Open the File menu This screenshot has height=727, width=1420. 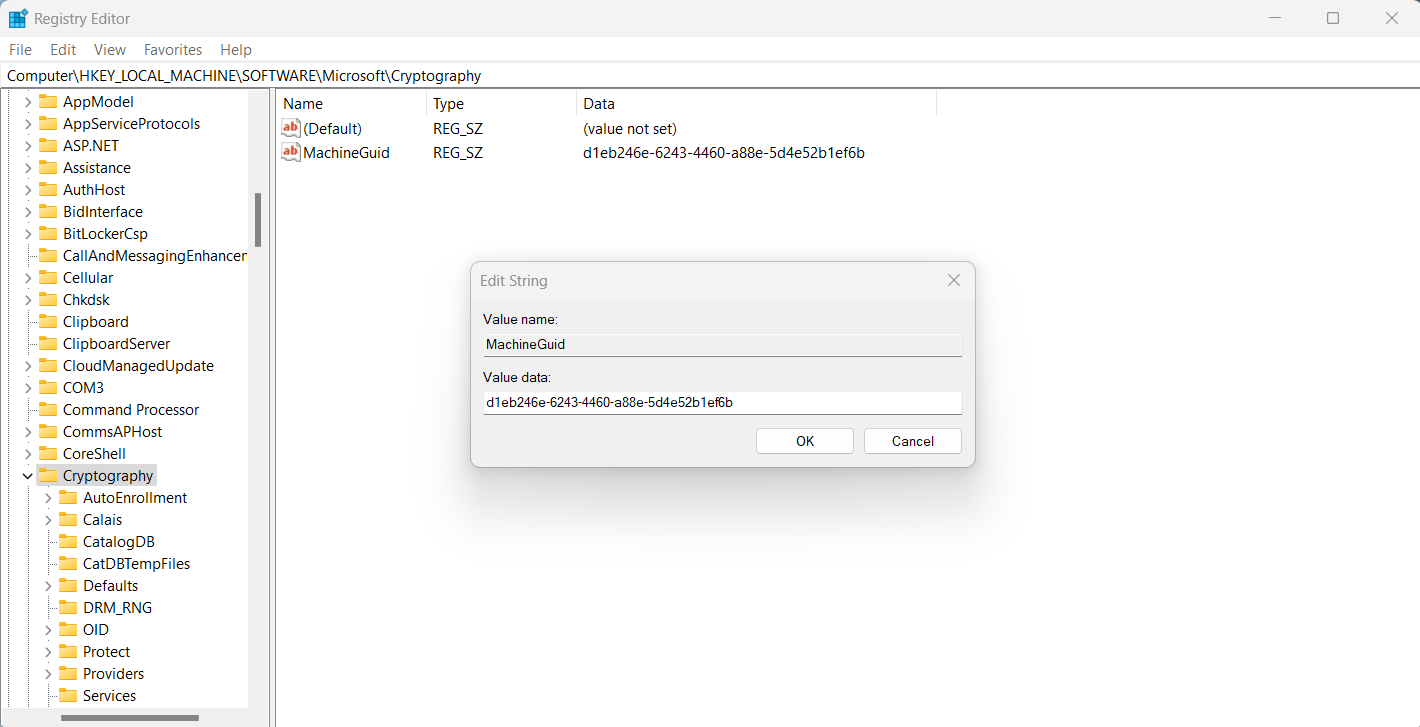20,50
